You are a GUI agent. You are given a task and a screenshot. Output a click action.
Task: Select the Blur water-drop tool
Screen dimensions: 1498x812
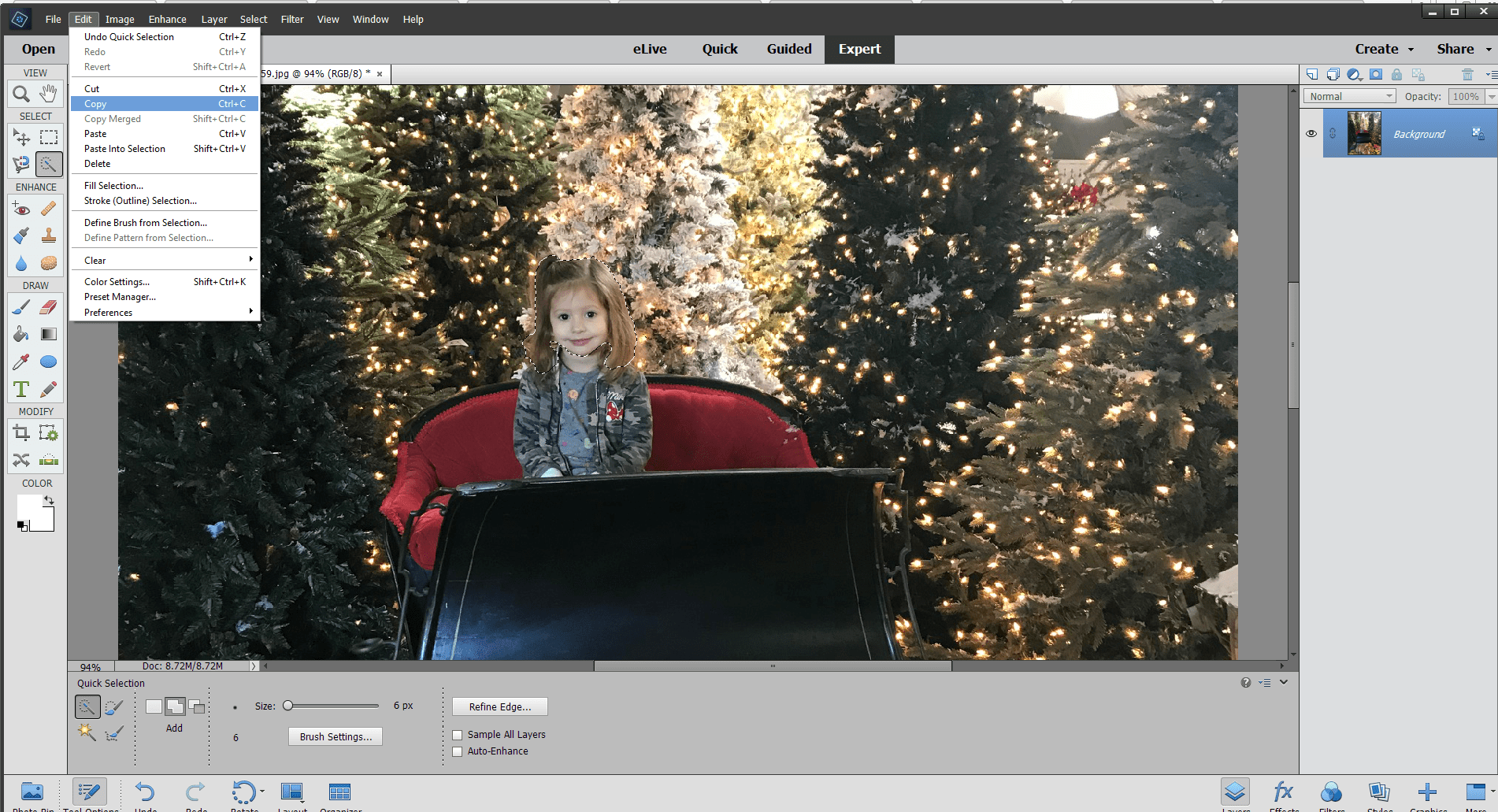click(21, 263)
